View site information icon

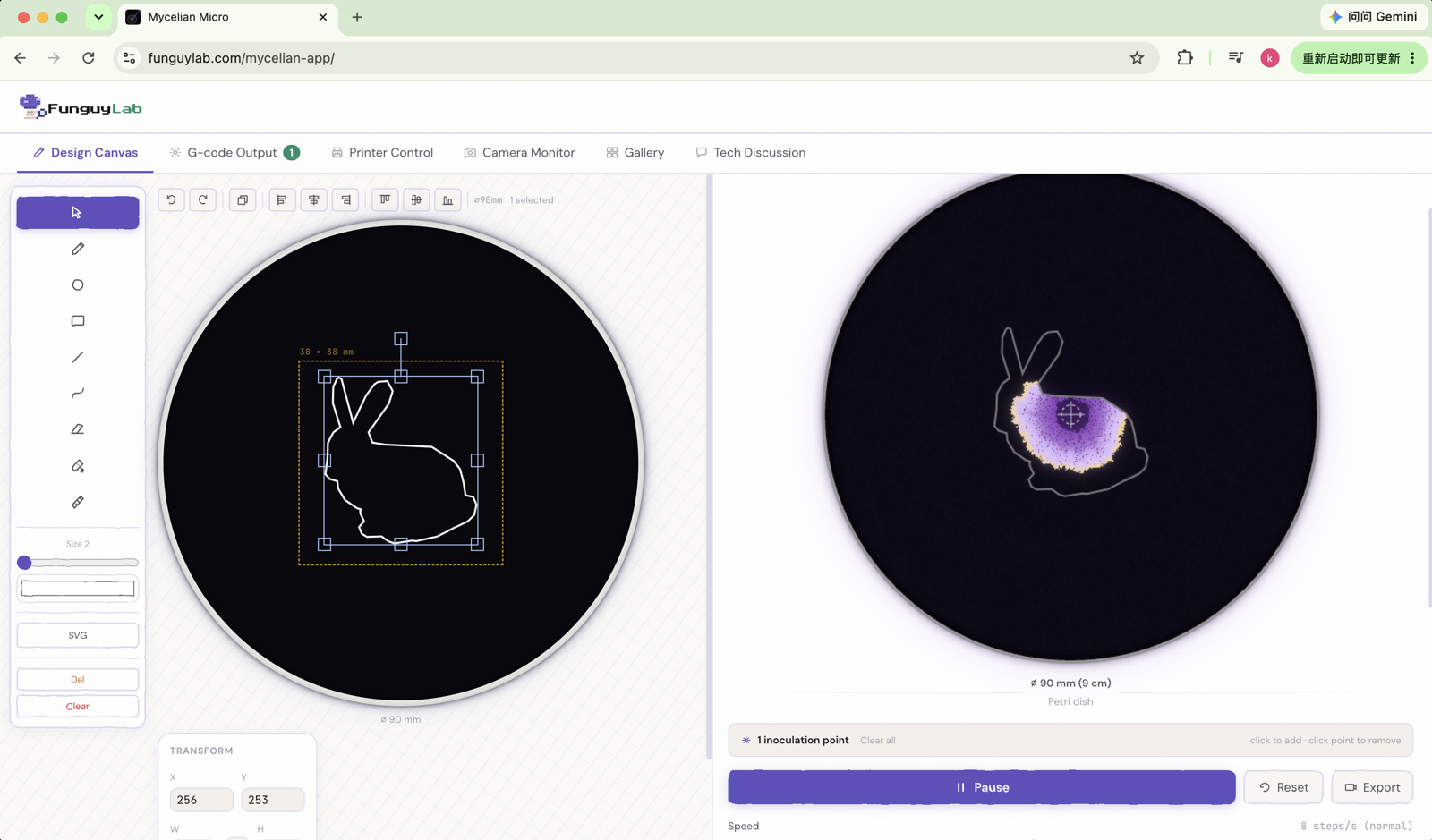tap(130, 58)
